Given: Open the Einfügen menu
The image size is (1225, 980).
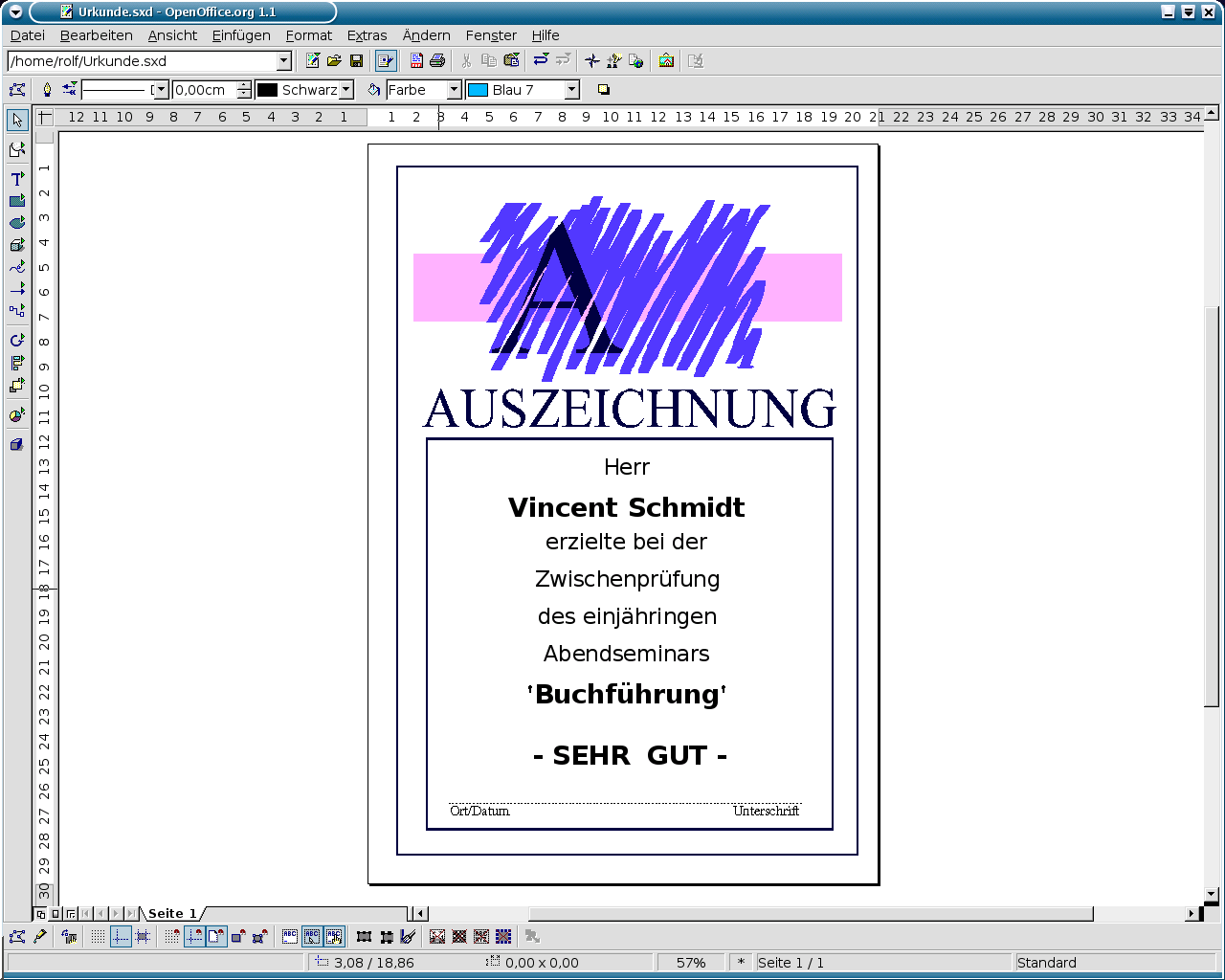Looking at the screenshot, I should coord(241,35).
